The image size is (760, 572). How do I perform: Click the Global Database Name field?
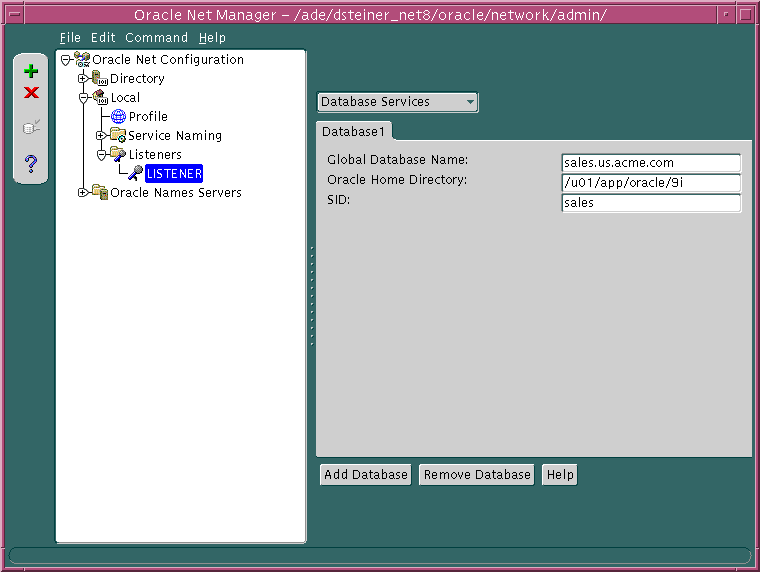click(x=651, y=163)
